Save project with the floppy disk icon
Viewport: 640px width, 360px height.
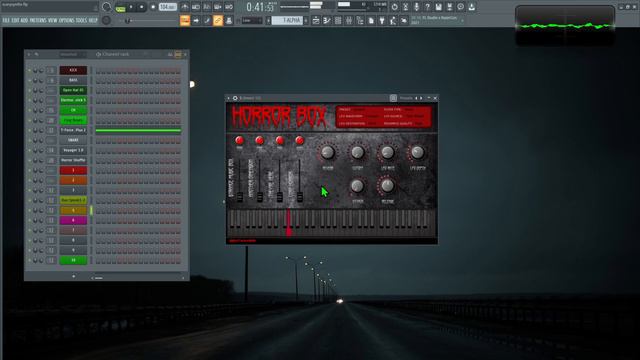[438, 7]
